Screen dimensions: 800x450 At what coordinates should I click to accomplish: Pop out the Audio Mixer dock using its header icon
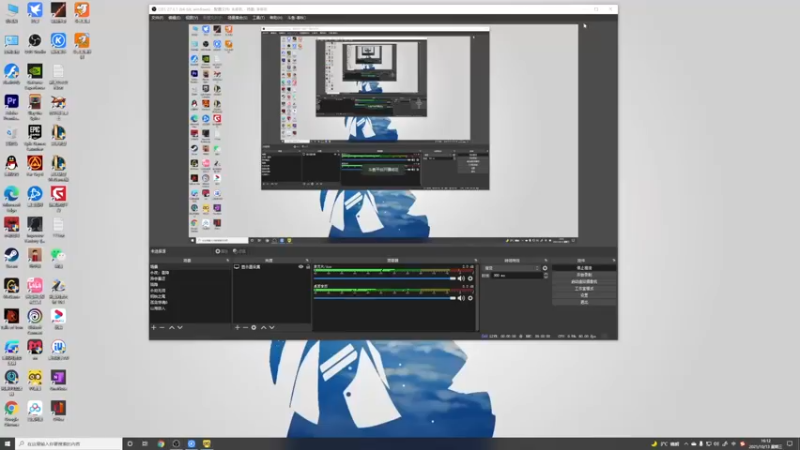click(x=476, y=261)
